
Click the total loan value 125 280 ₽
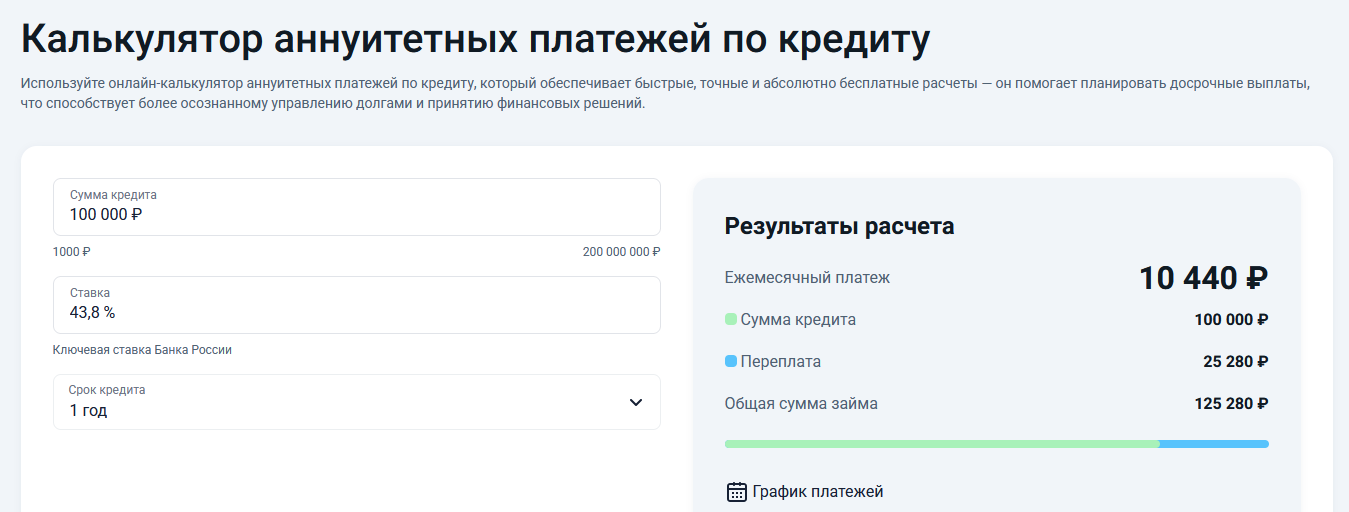[x=1231, y=404]
